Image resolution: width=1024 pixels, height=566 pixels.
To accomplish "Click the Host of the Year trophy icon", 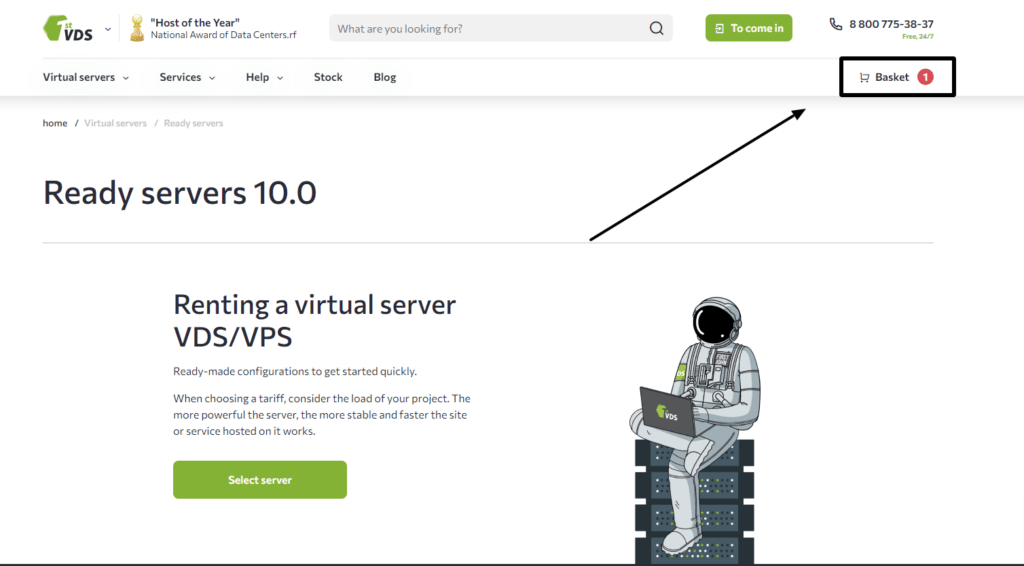I will 136,28.
